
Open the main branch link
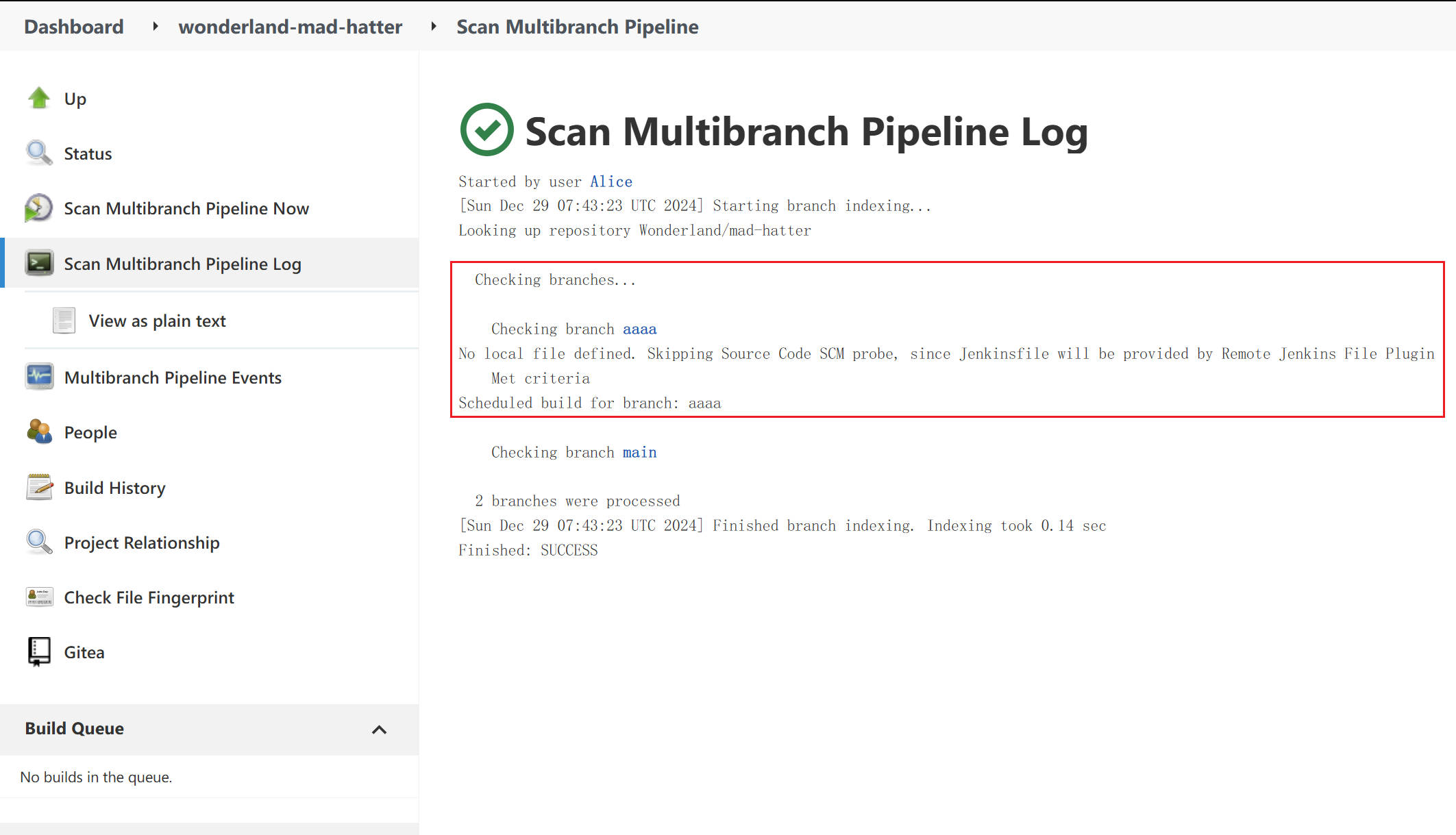click(x=640, y=452)
